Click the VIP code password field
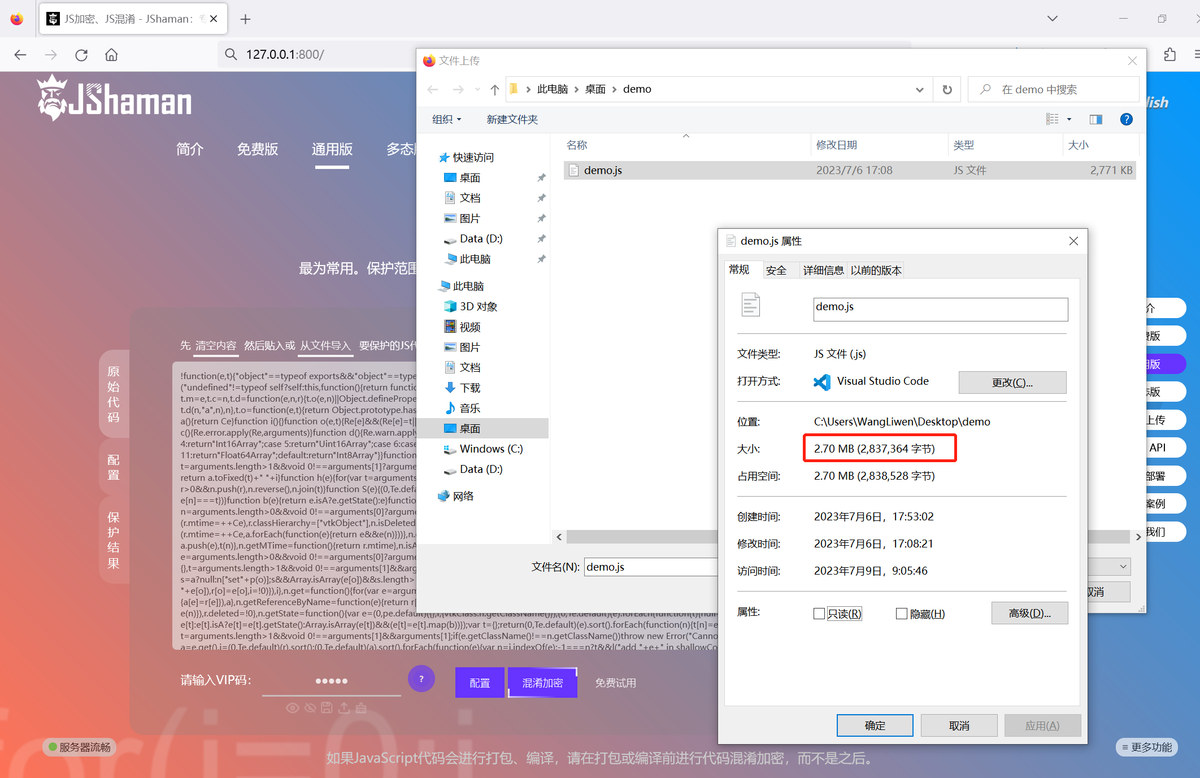The image size is (1200, 778). click(330, 682)
